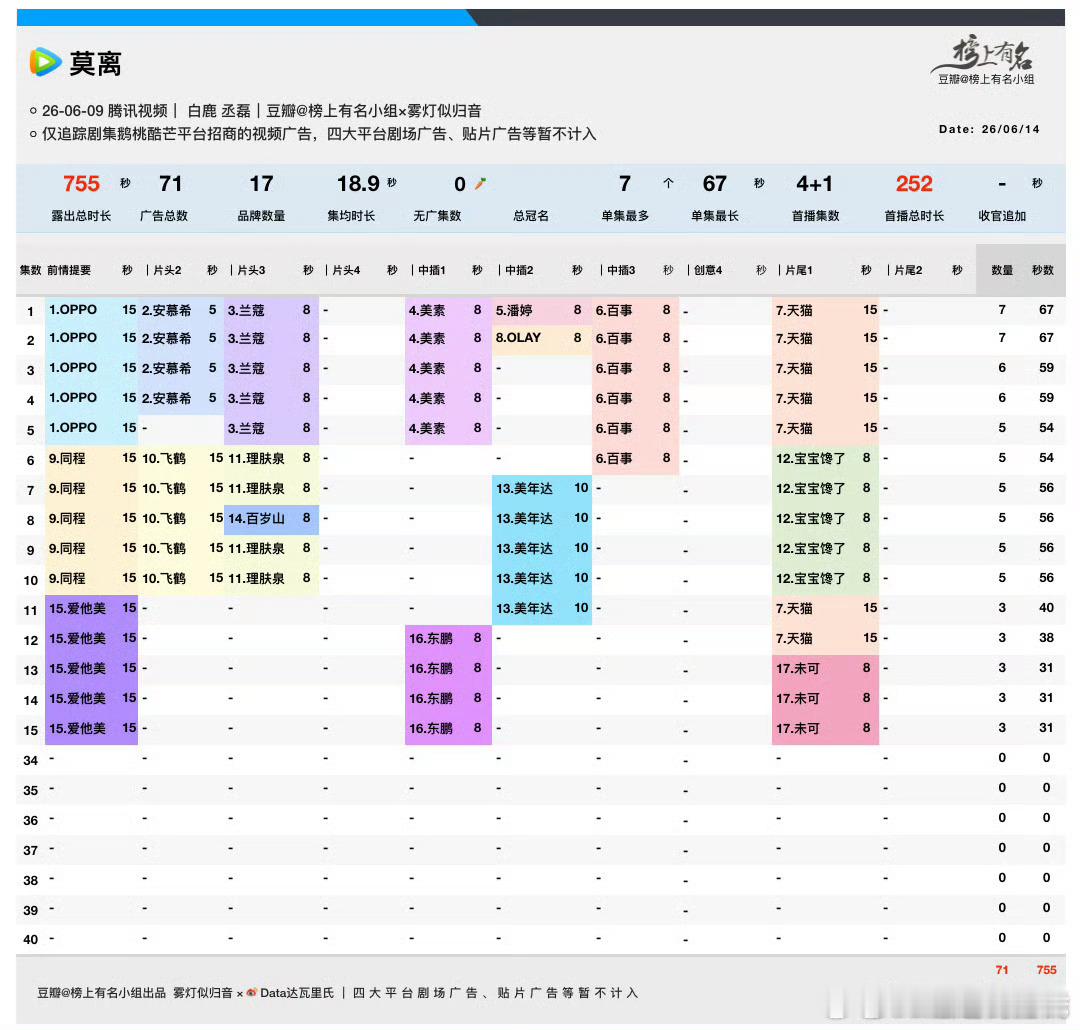
Task: Click the 秒数 value 38 in episode 12
Action: (1046, 638)
